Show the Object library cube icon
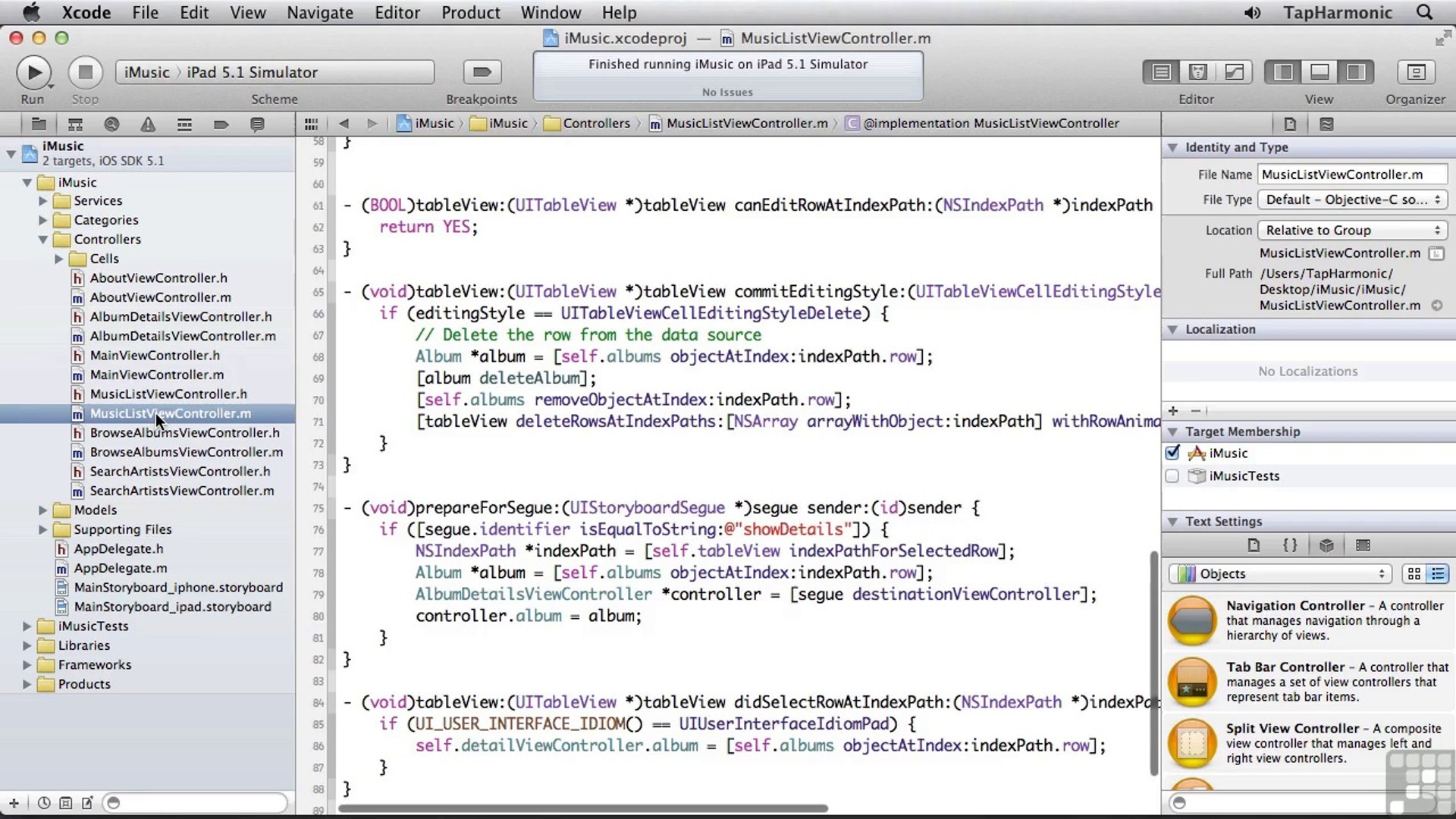1456x819 pixels. point(1326,545)
